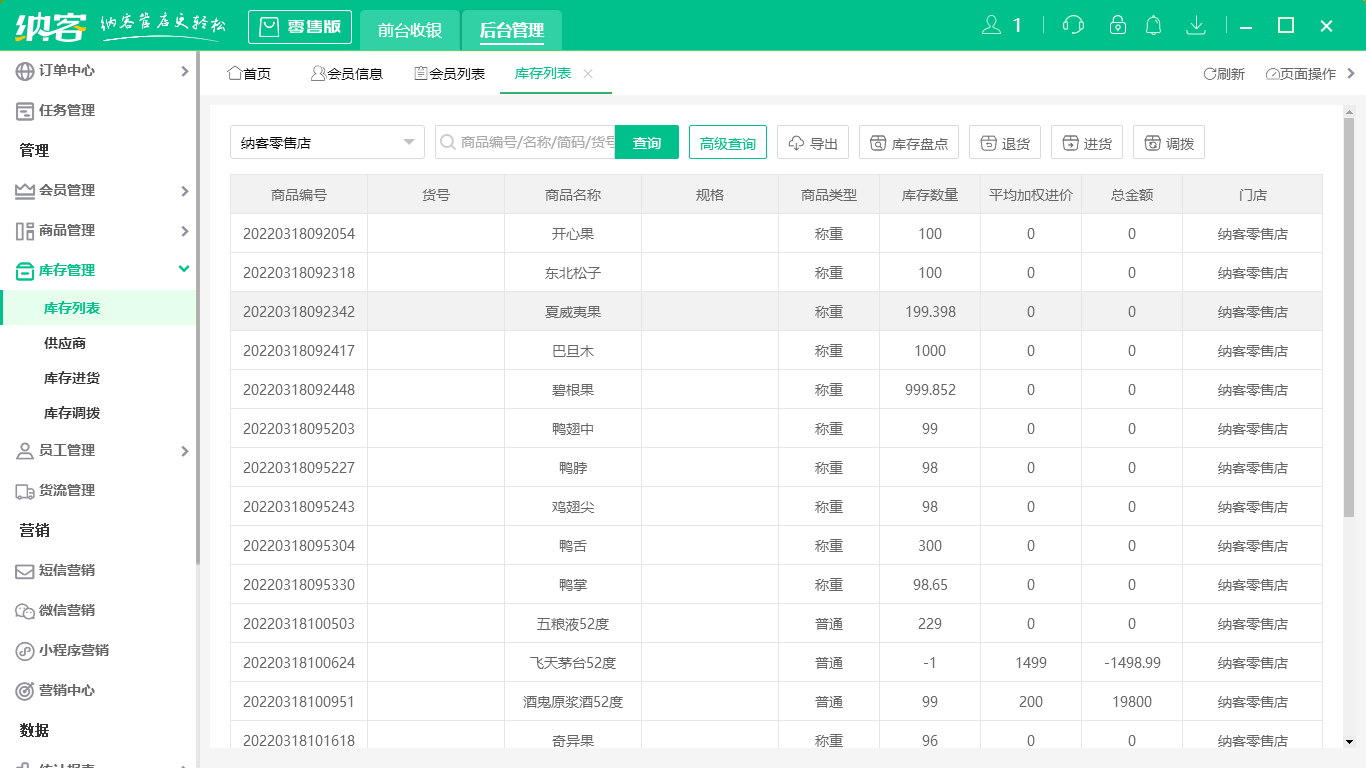This screenshot has height=768, width=1366.
Task: Click the 调拨 transfer button
Action: tap(1168, 143)
